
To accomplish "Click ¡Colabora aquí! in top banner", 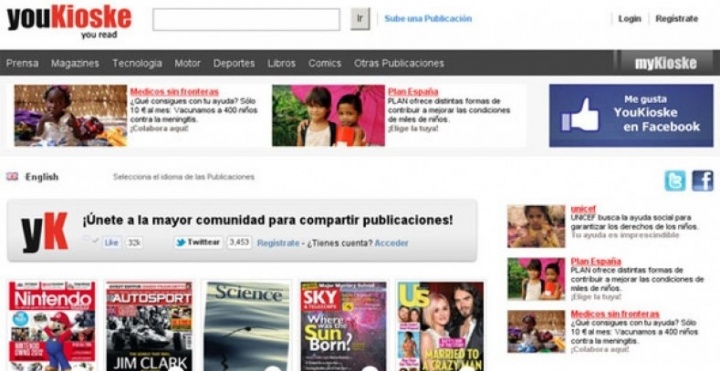I will (159, 129).
